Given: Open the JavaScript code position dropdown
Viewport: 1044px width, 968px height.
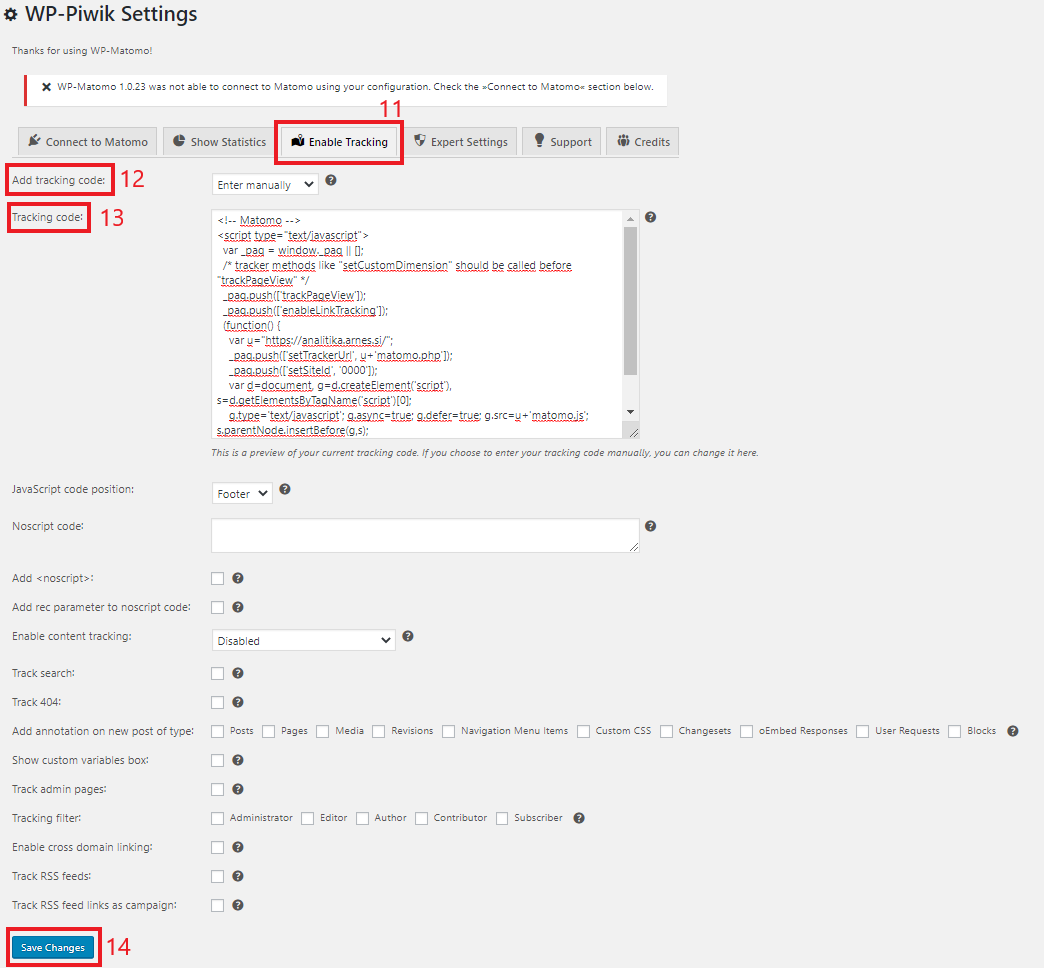Looking at the screenshot, I should [x=242, y=493].
